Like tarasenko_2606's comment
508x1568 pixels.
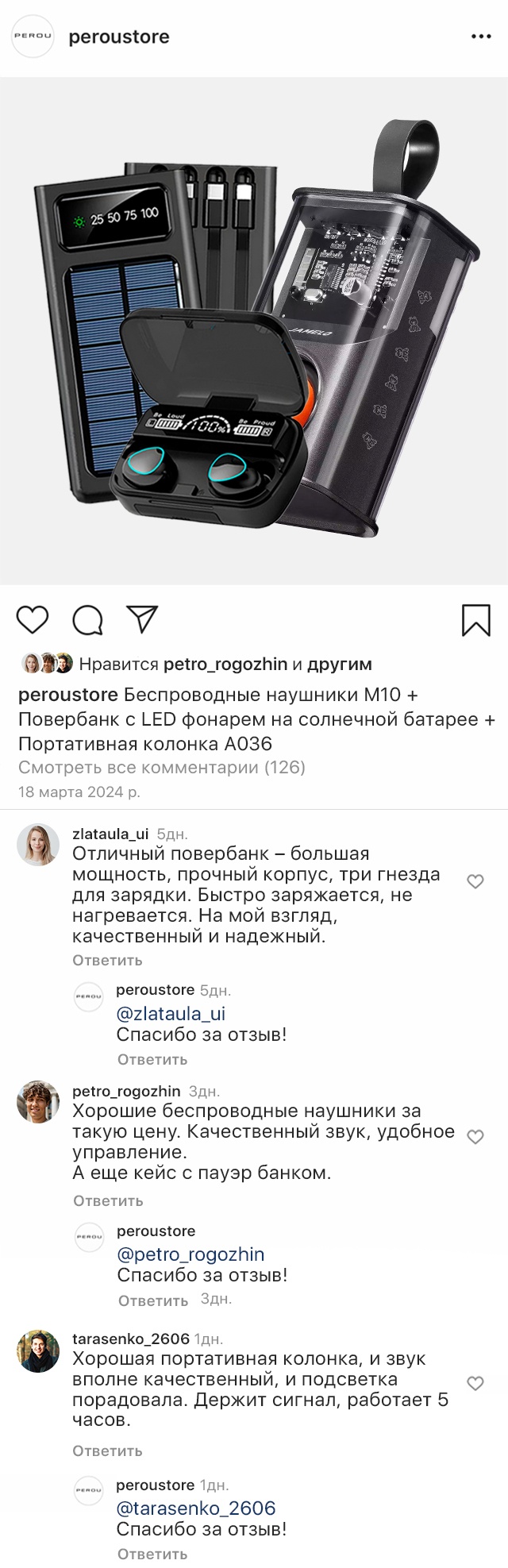(x=475, y=1384)
